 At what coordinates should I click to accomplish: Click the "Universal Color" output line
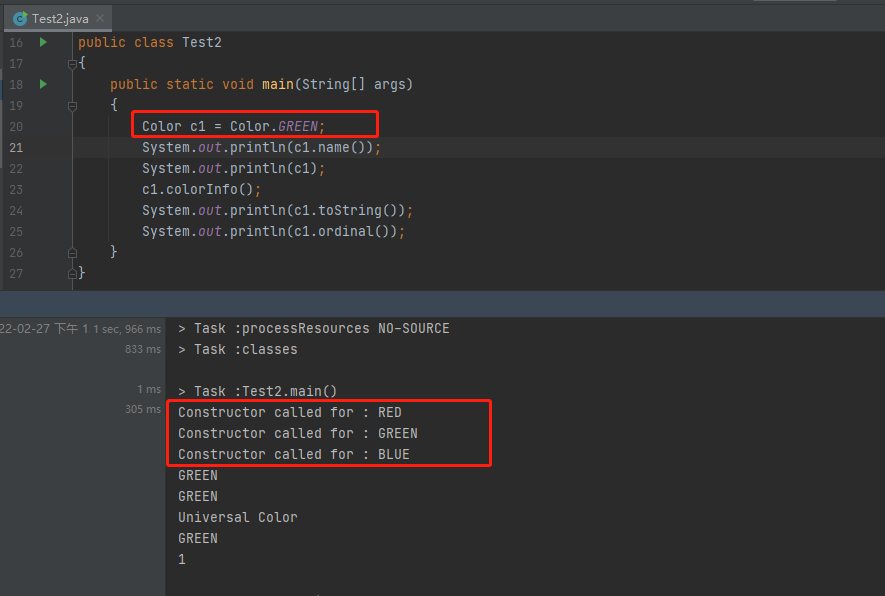(238, 518)
